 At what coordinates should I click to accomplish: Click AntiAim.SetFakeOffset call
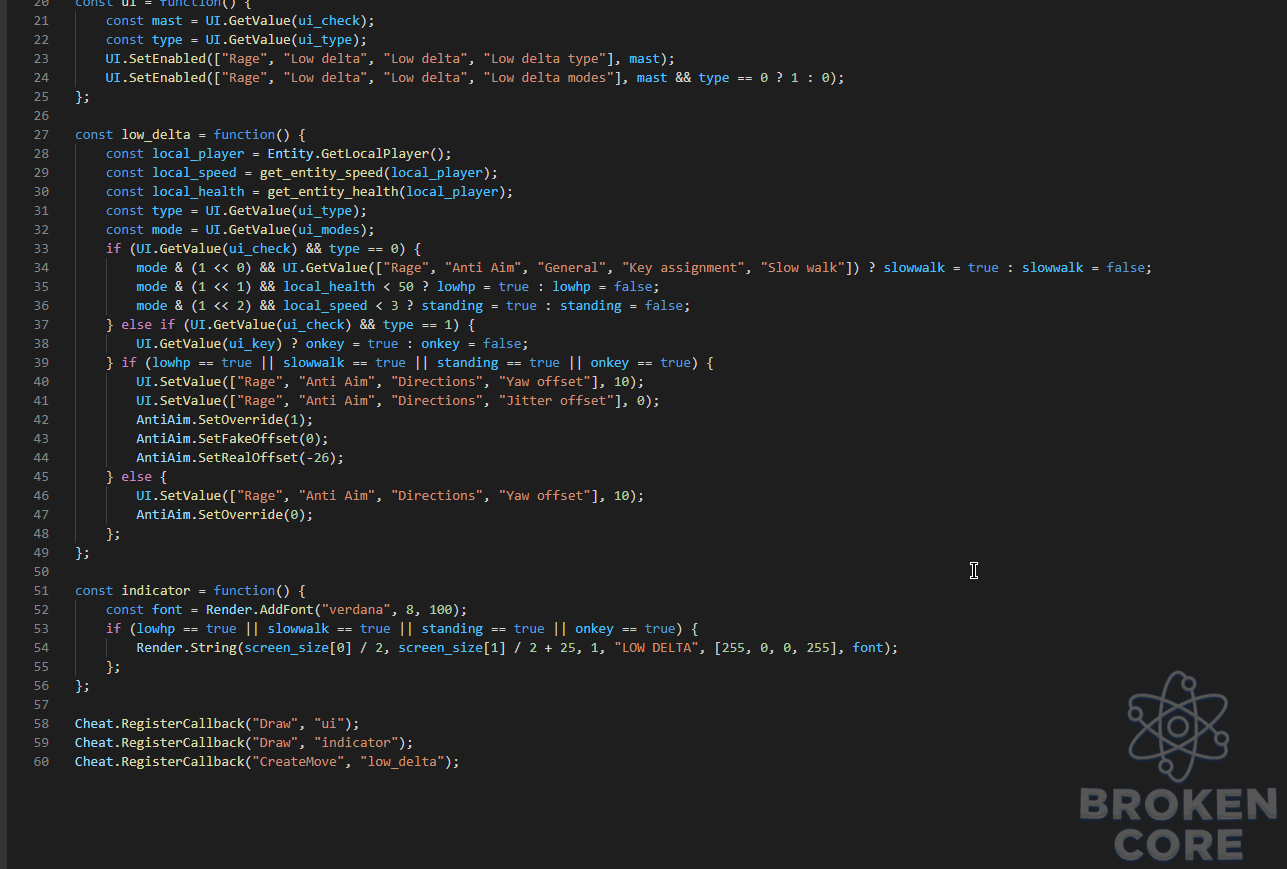(232, 439)
